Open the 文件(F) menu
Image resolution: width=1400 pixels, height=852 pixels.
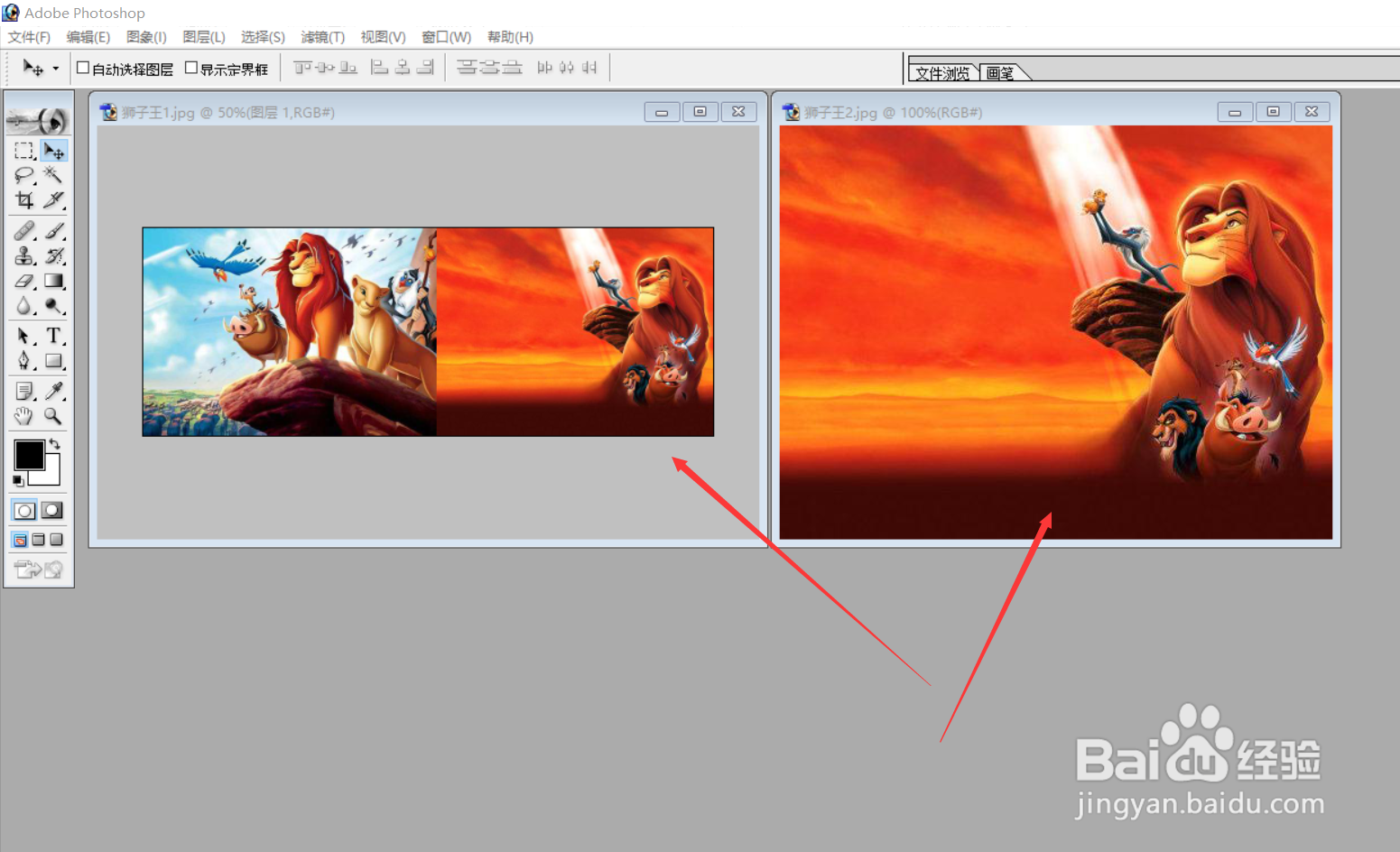point(29,37)
